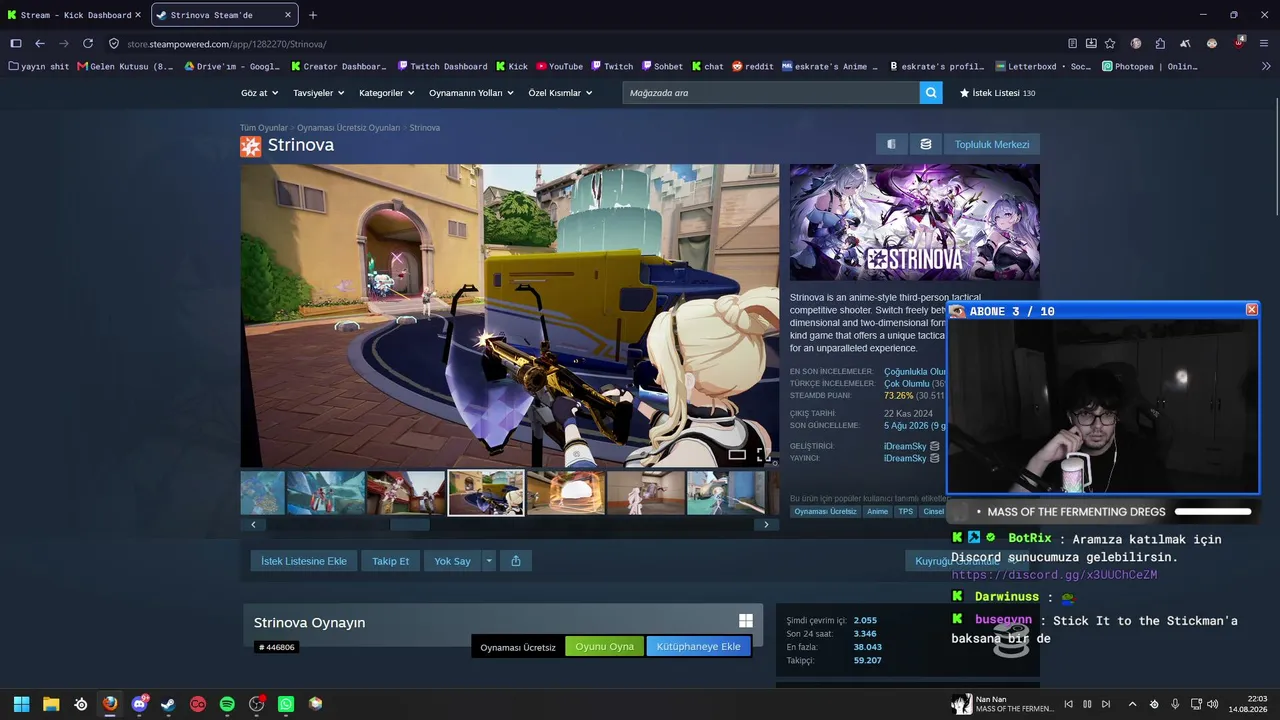The width and height of the screenshot is (1280, 720).
Task: Open File Explorer from the taskbar
Action: [x=51, y=704]
